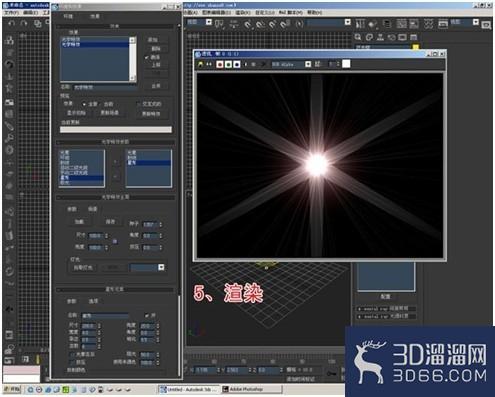Click the 加载 Load button in lens globals
Screen dimensions: 495x397
[x=79, y=222]
